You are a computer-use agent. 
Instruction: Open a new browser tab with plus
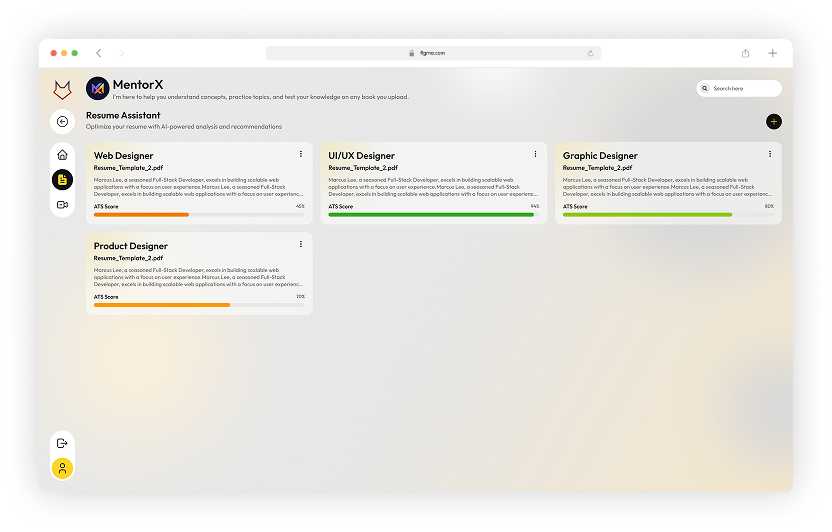point(773,53)
